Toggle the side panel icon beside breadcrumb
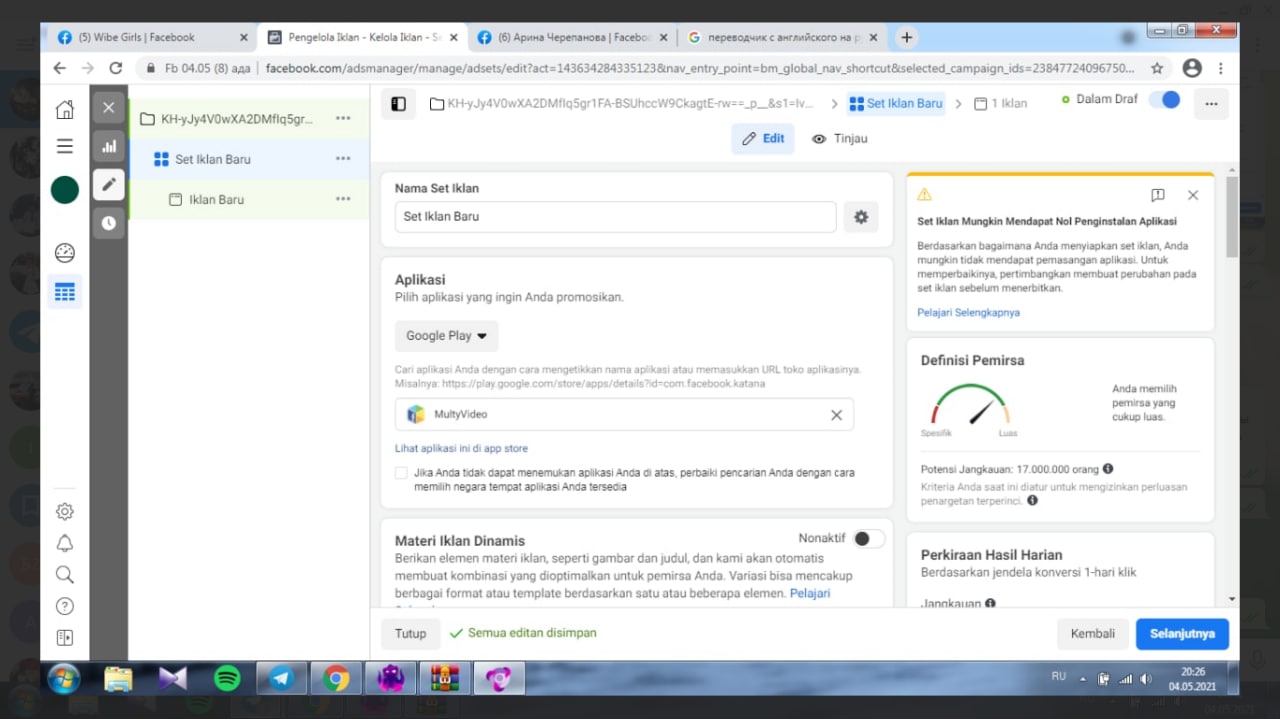 point(398,103)
